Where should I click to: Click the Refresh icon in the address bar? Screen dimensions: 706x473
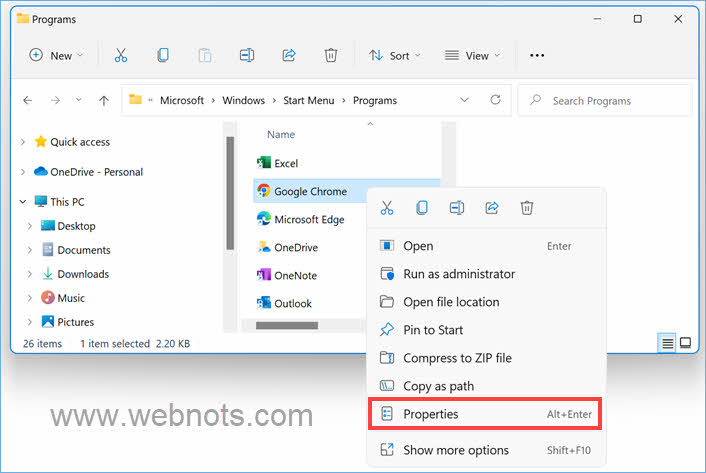[495, 100]
